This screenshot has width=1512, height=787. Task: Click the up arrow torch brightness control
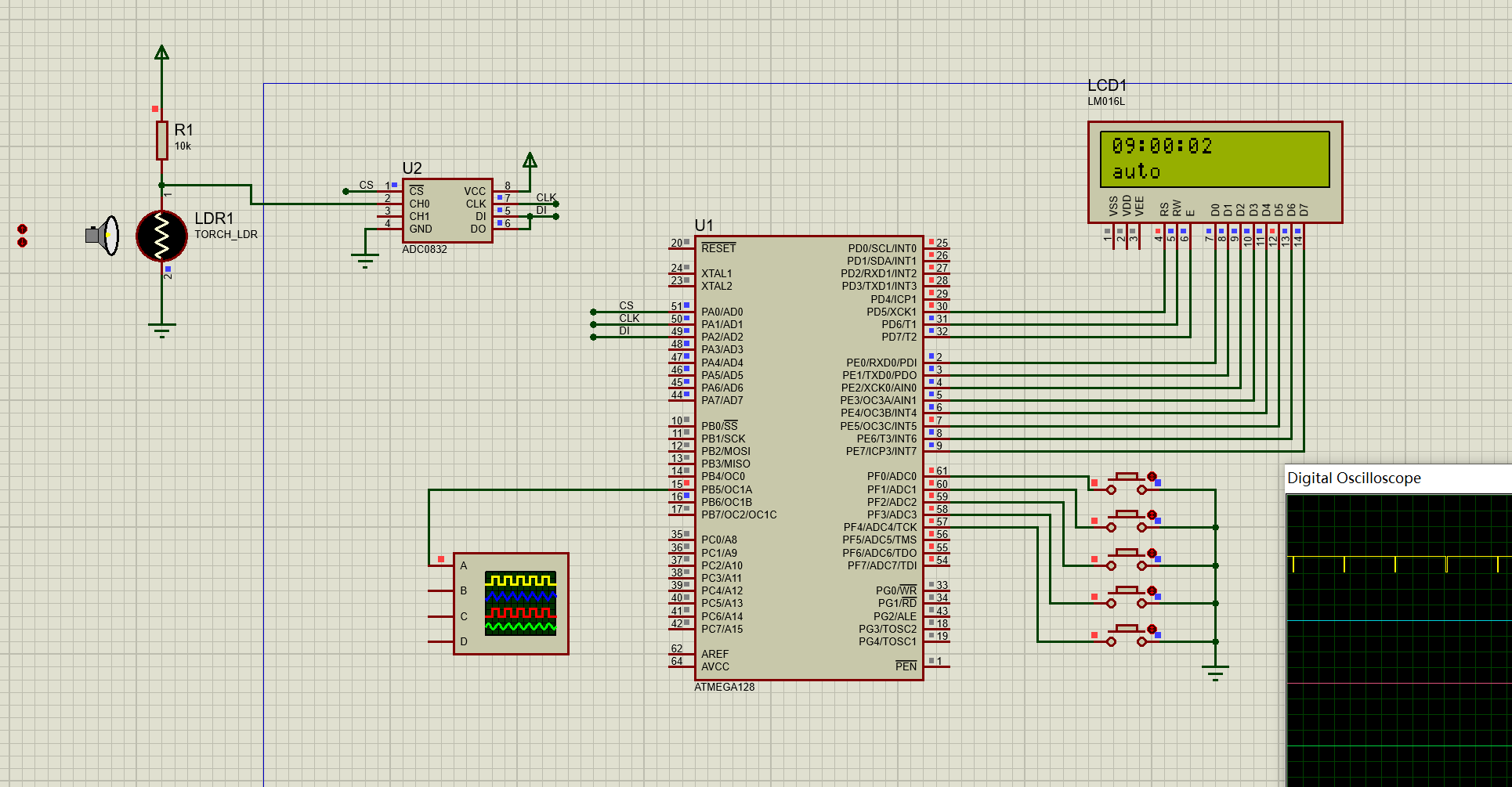click(x=22, y=229)
